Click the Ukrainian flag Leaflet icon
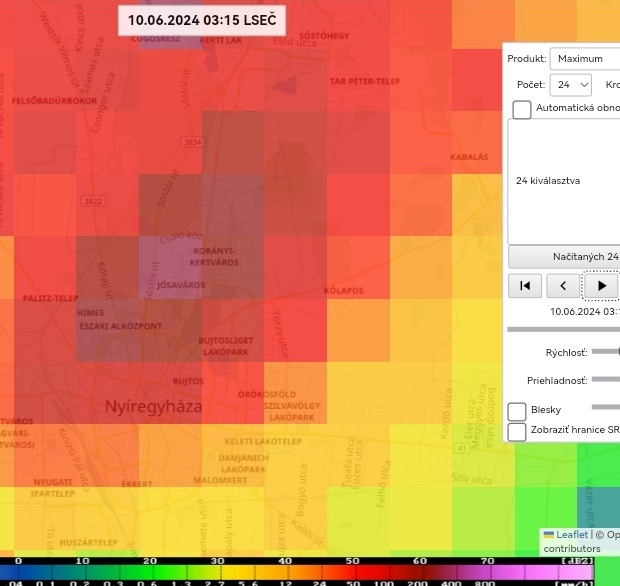This screenshot has height=586, width=620. pyautogui.click(x=549, y=535)
